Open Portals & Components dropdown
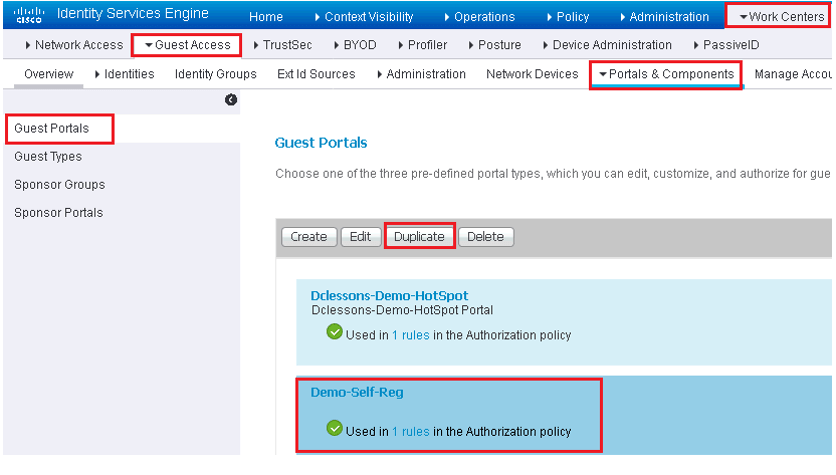The width and height of the screenshot is (836, 475). pyautogui.click(x=666, y=74)
